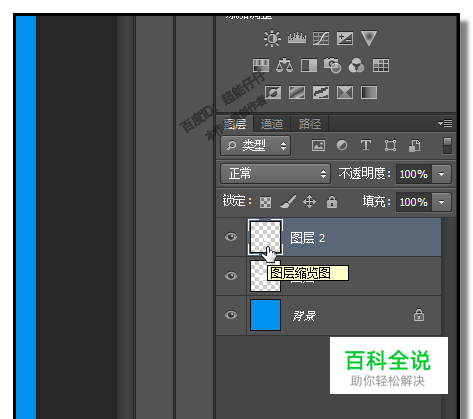Filter layers by adjustment layers
This screenshot has width=473, height=419.
[x=342, y=145]
